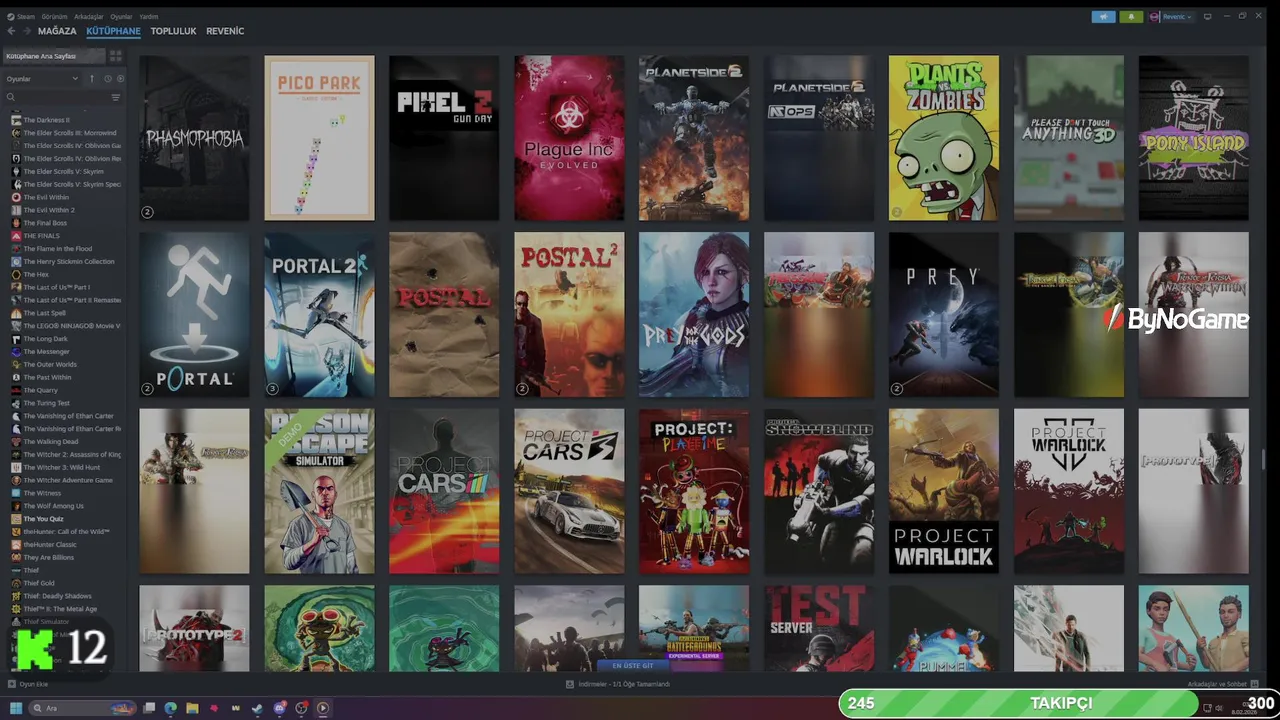Launch Microsoft Edge from the taskbar
The width and height of the screenshot is (1280, 720).
[171, 708]
